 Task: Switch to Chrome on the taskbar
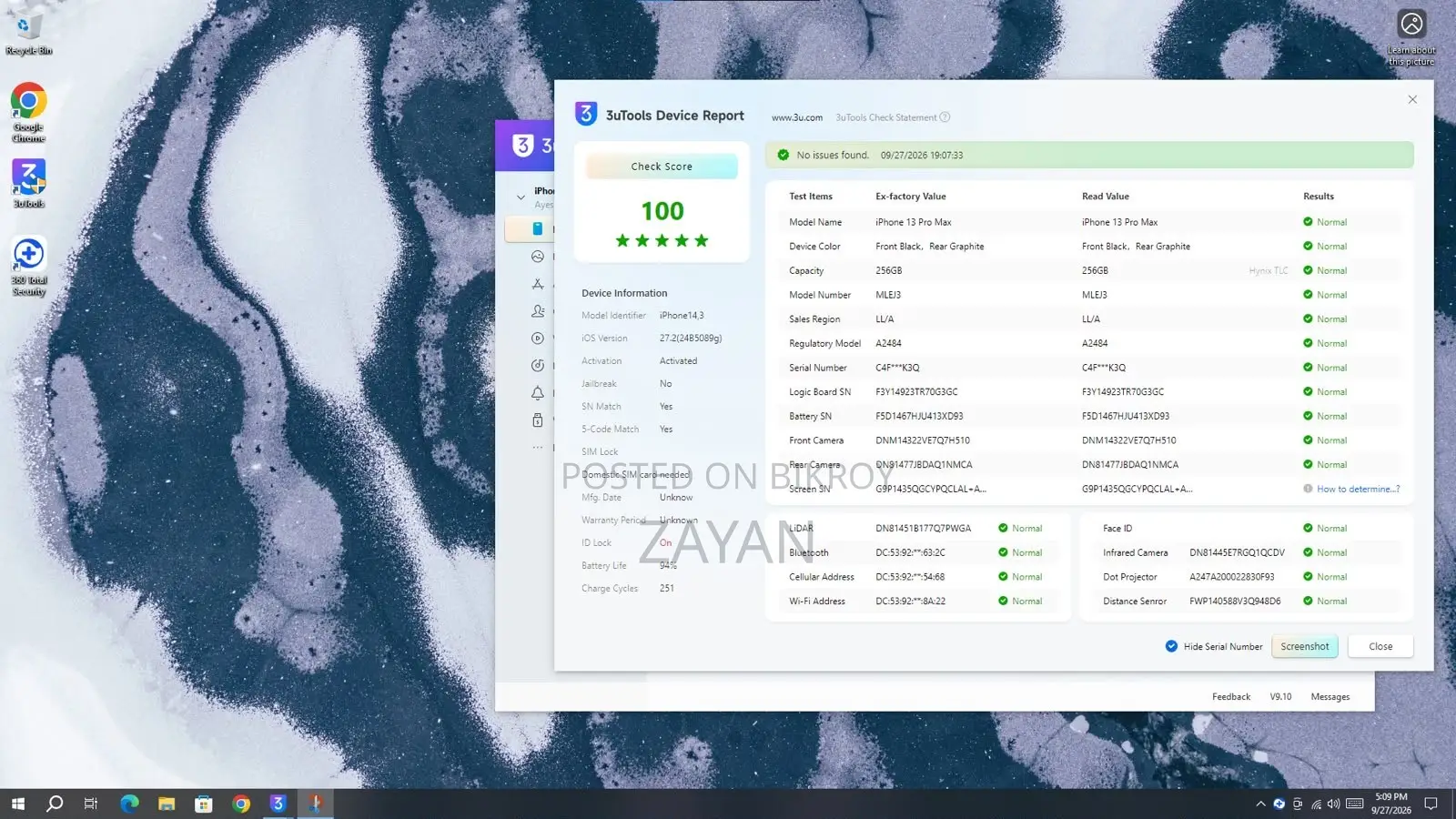pos(241,804)
